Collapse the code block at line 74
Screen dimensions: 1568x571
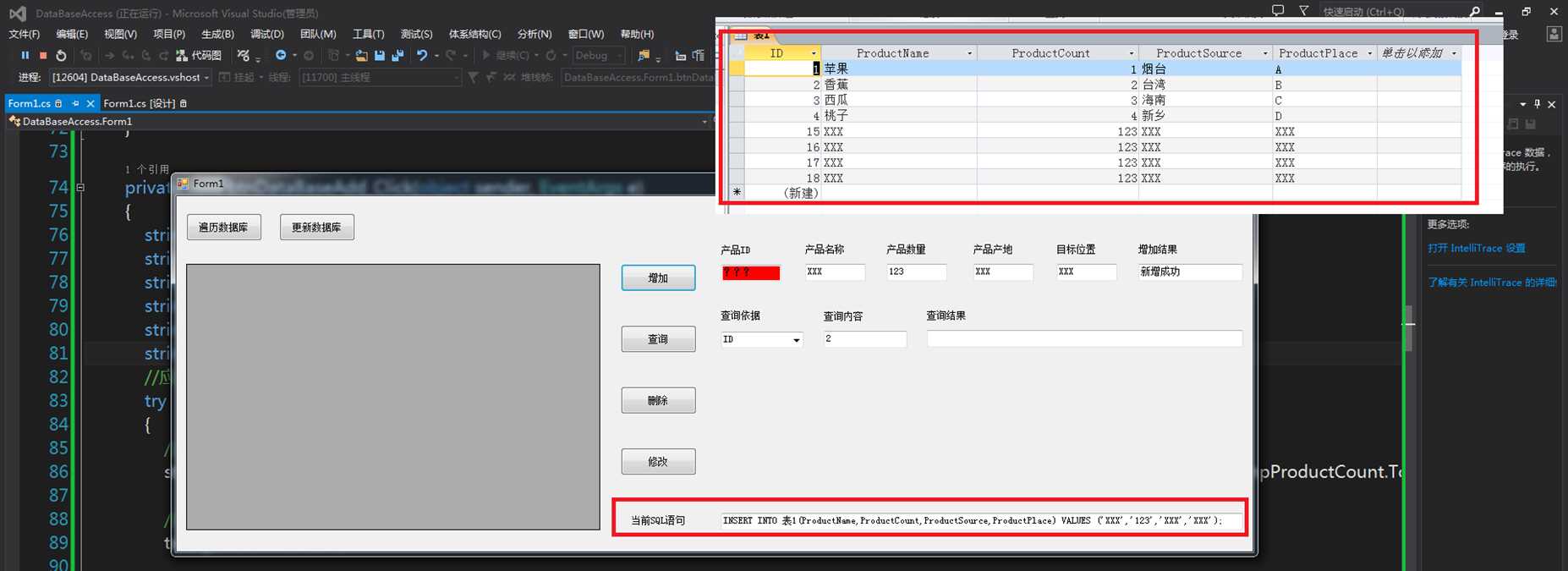pos(80,187)
